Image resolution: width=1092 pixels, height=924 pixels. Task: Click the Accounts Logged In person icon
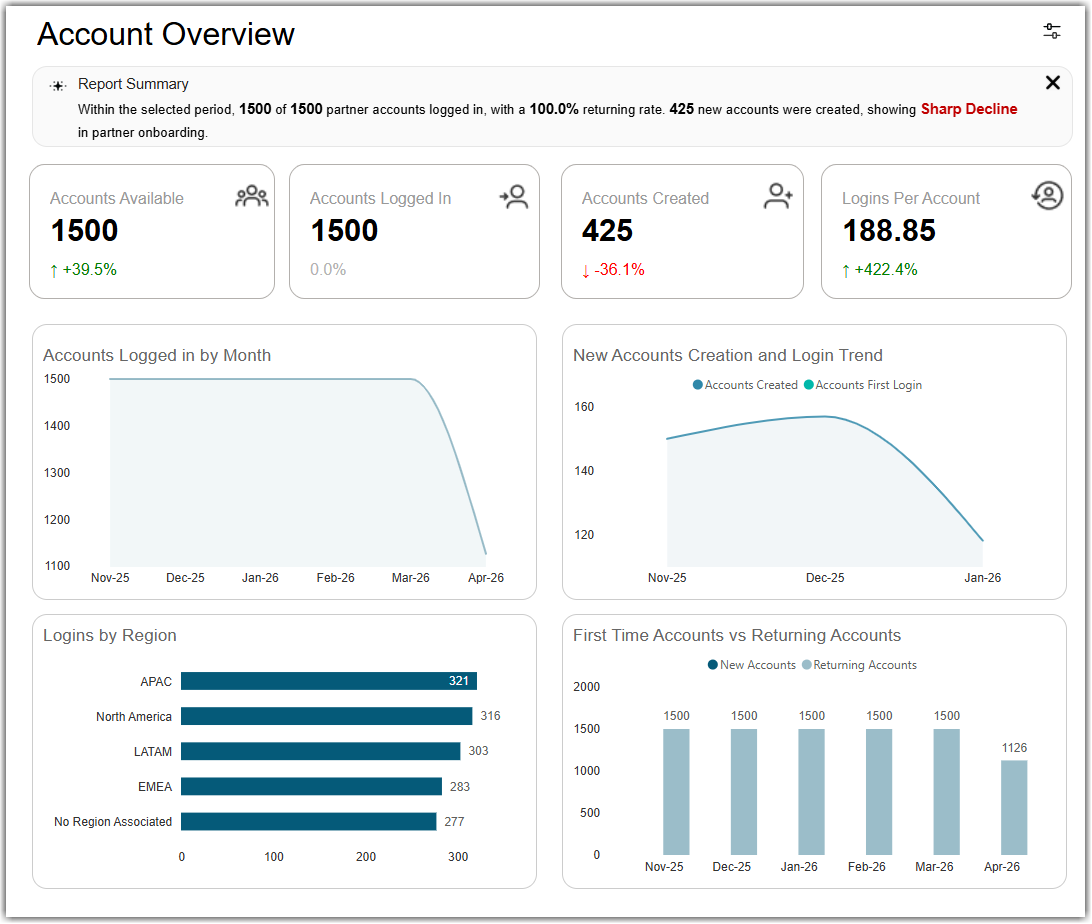coord(514,197)
